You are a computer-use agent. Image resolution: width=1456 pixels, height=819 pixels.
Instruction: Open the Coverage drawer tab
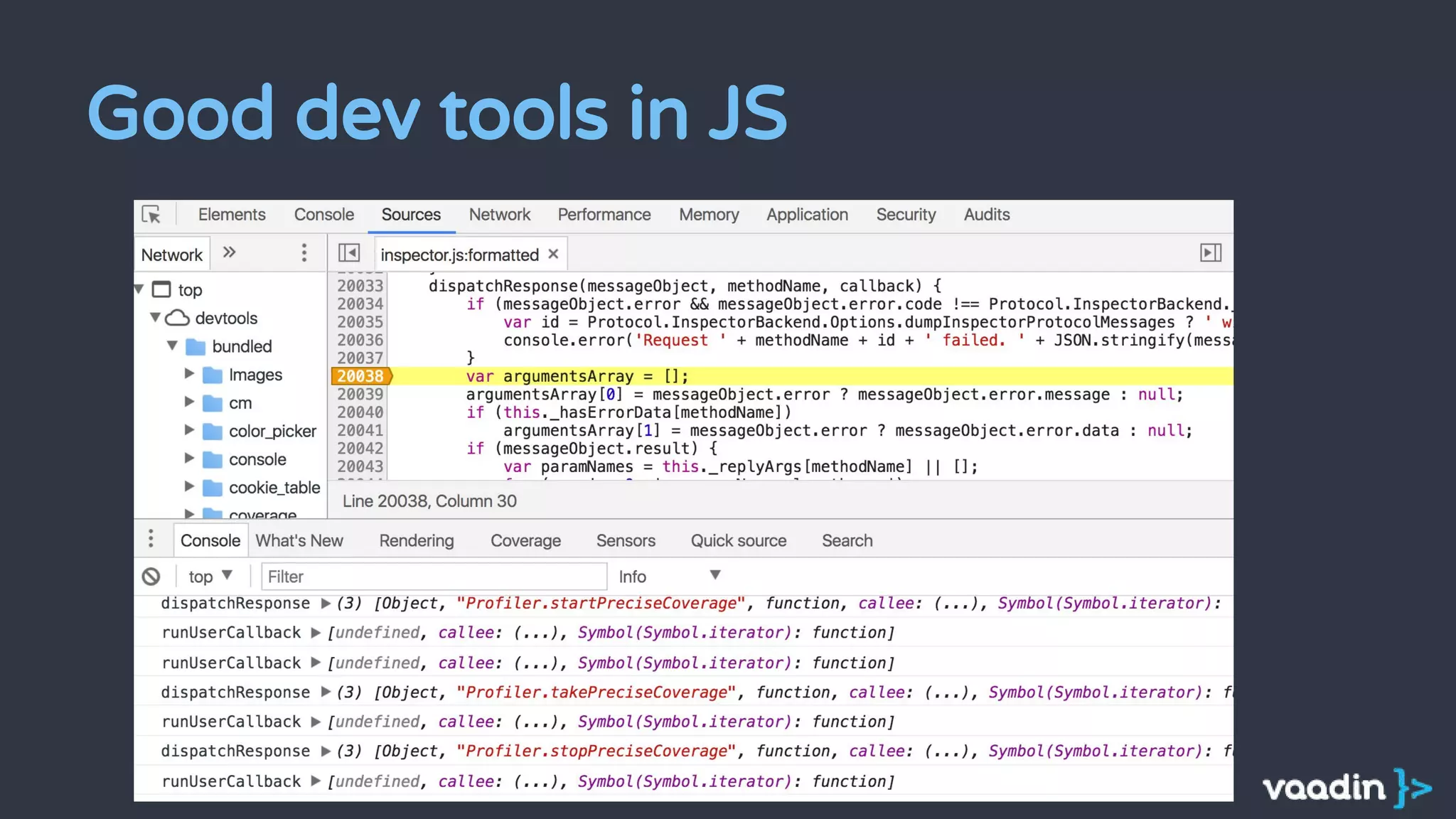(525, 541)
